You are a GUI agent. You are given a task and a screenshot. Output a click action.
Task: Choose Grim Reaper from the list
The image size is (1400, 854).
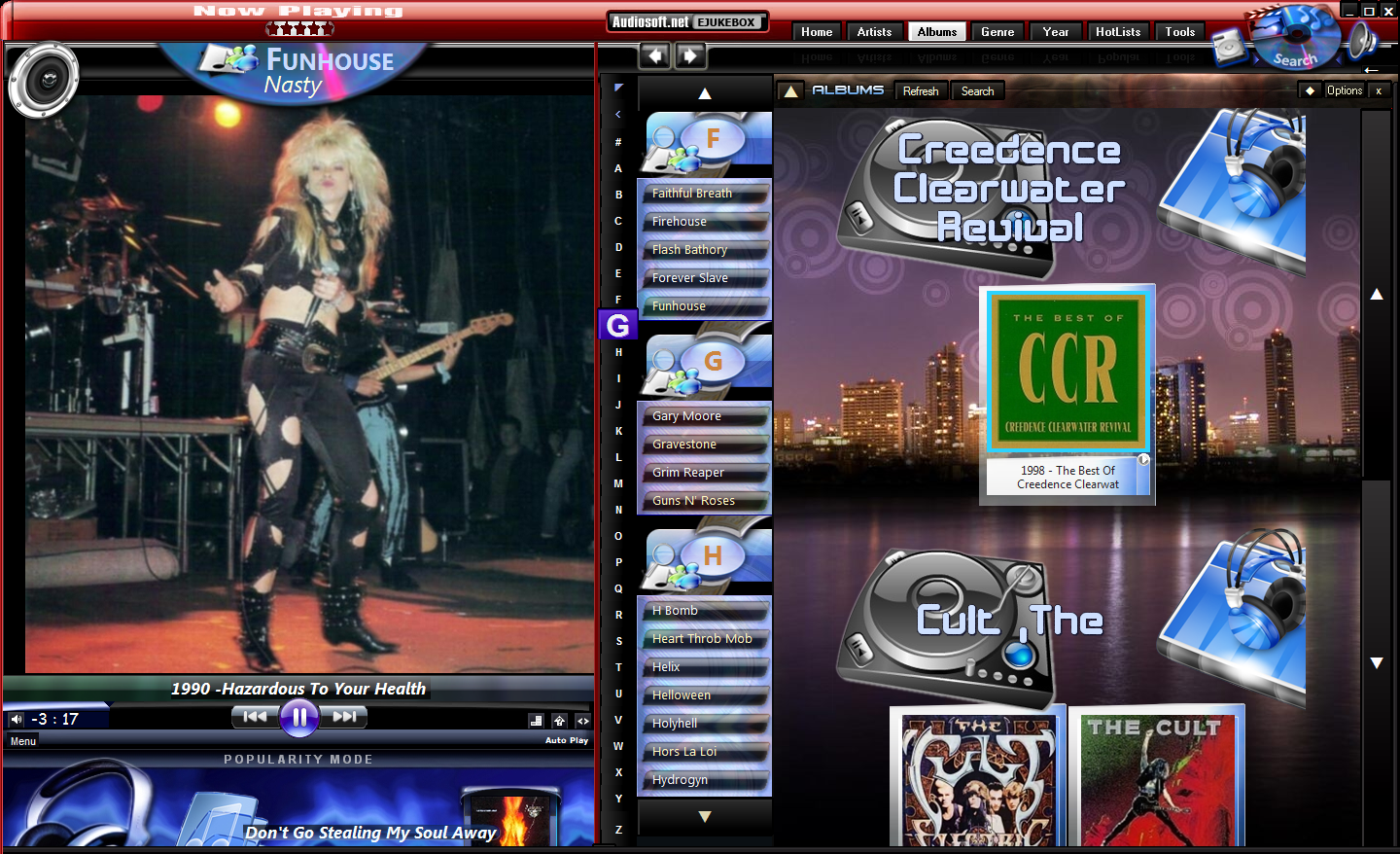pos(704,473)
